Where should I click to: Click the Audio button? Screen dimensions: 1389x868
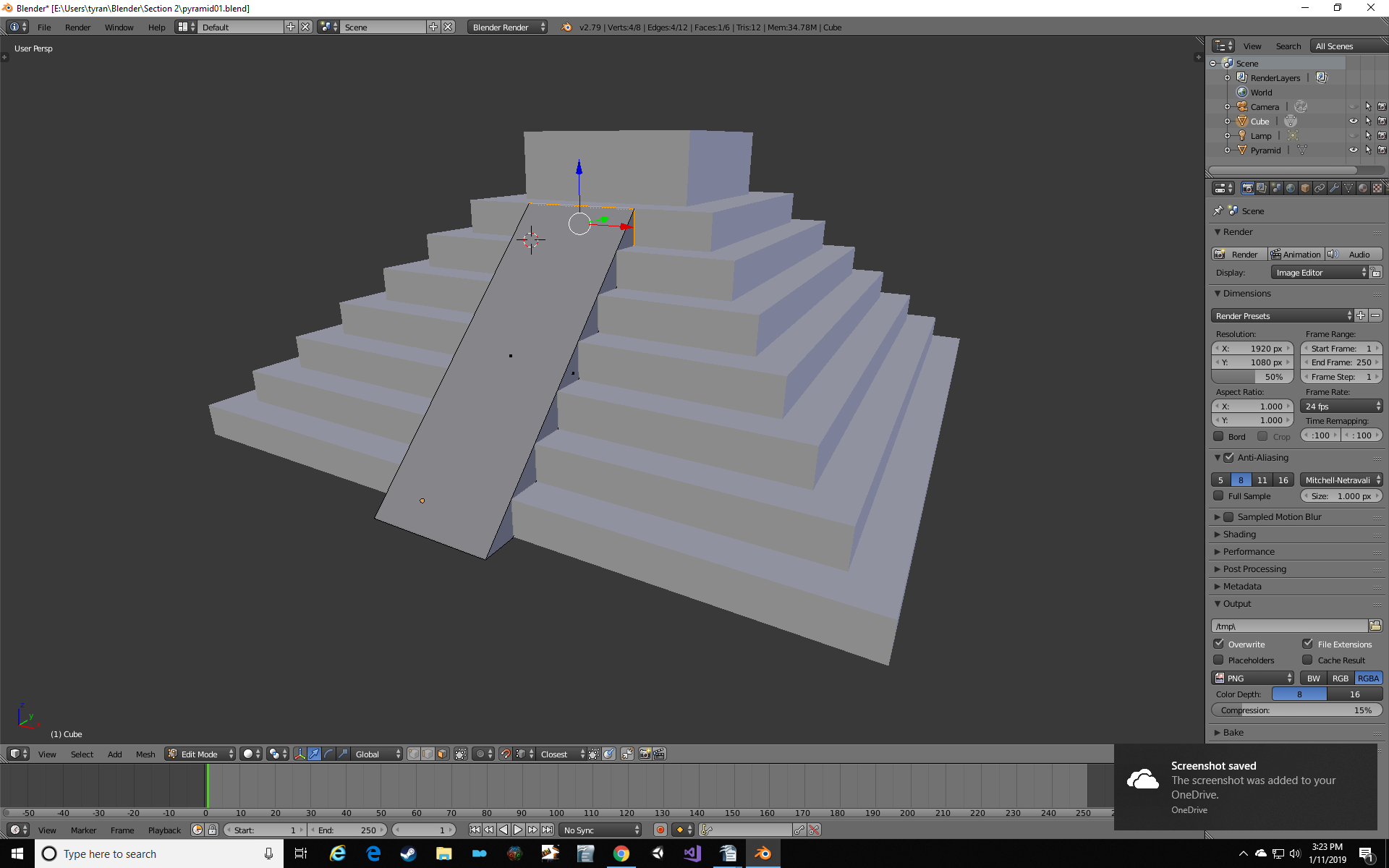(1354, 254)
